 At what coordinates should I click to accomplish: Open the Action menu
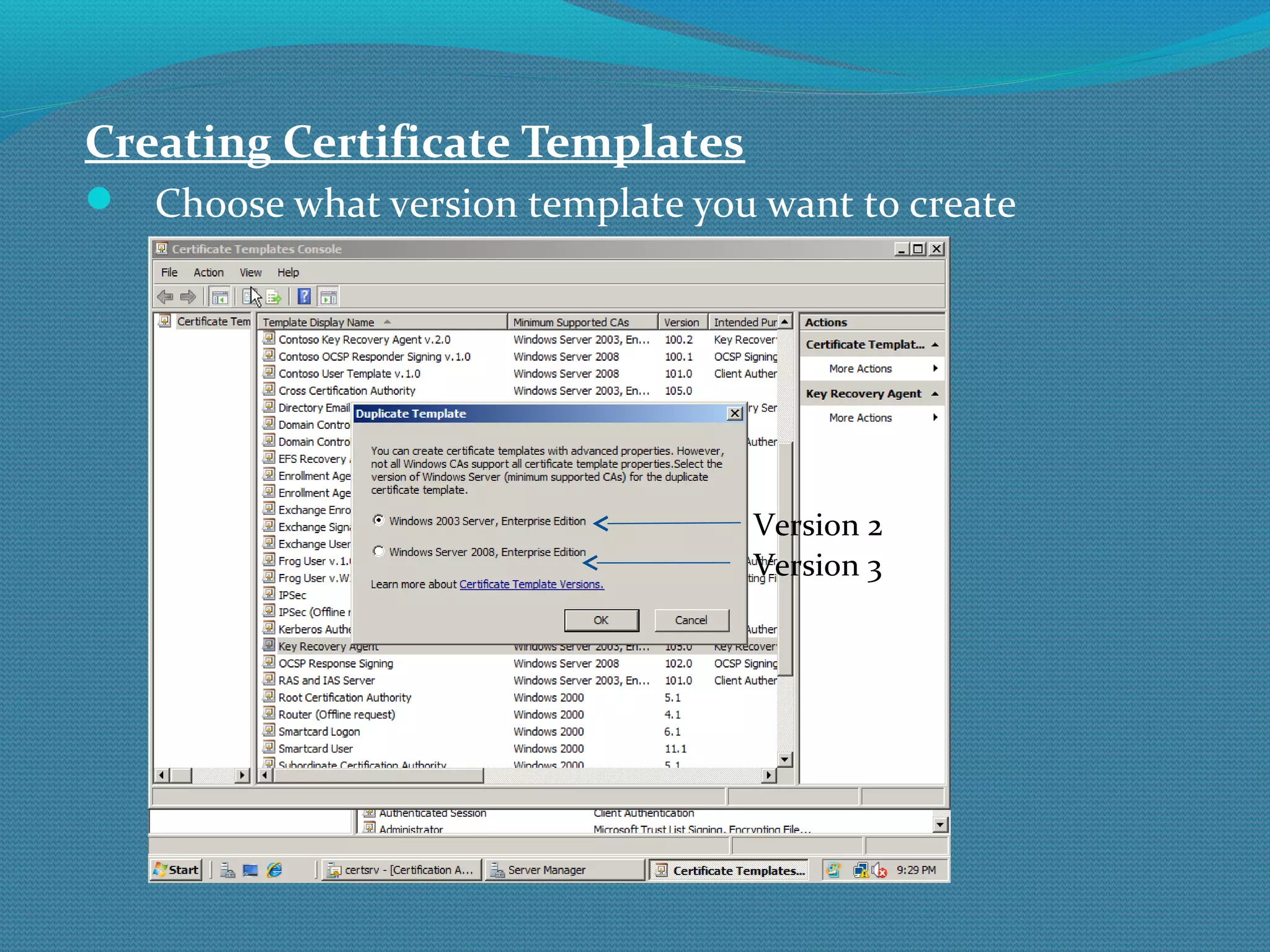coord(208,272)
